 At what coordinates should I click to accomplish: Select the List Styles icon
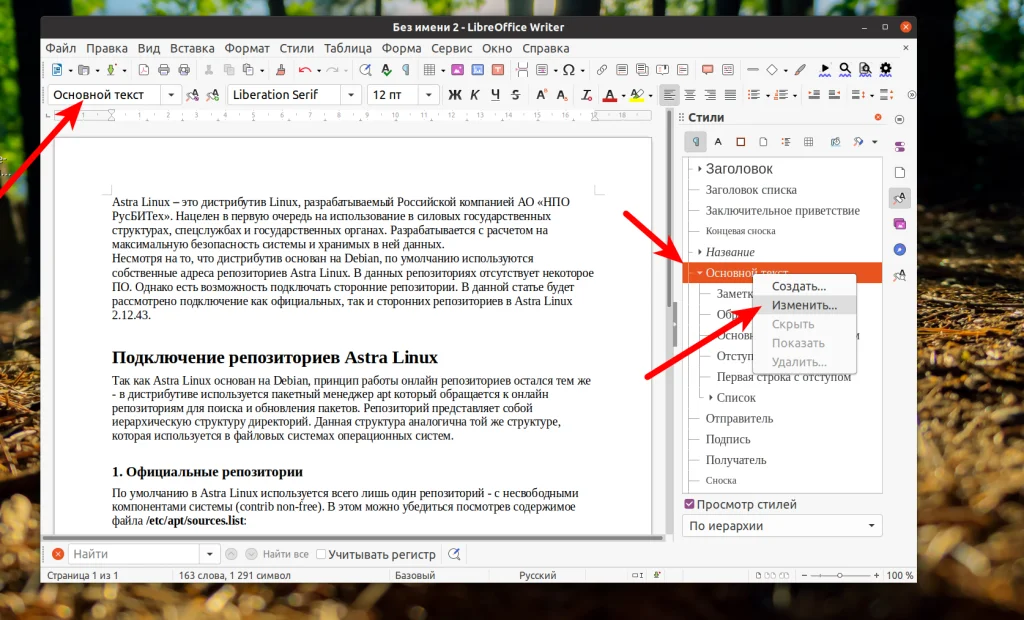click(x=787, y=142)
